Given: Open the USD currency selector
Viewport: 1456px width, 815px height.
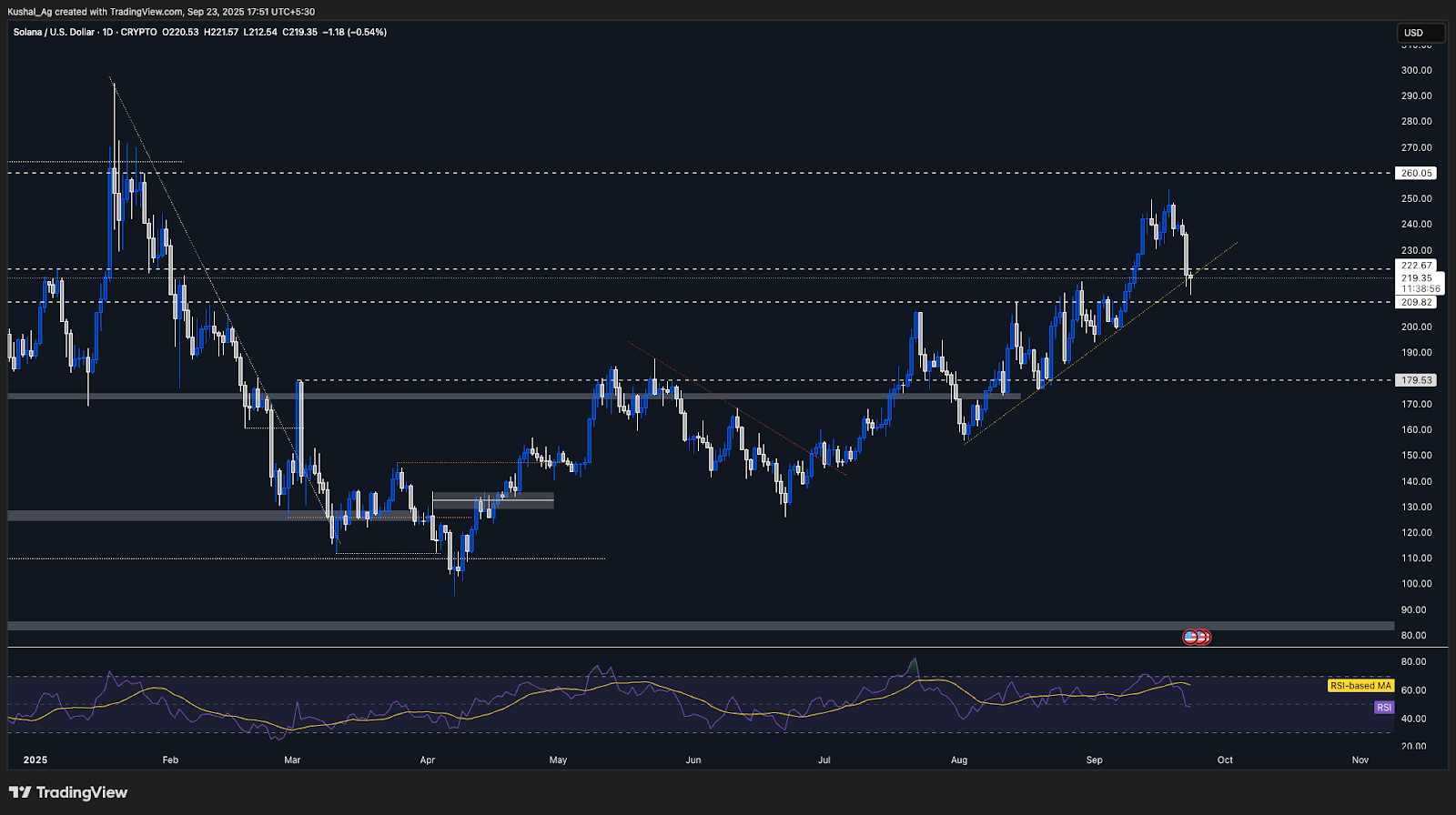Looking at the screenshot, I should 1420,33.
